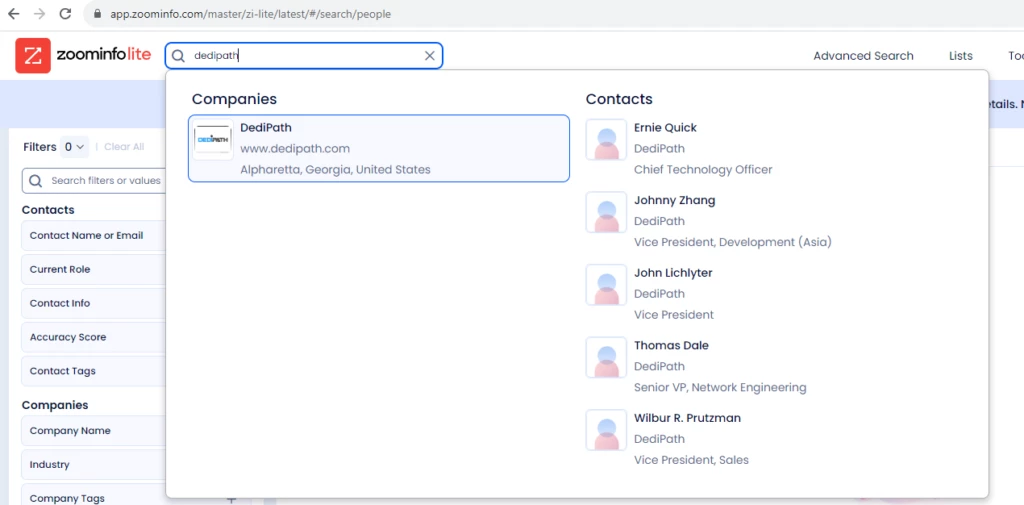
Task: Open the Filters count dropdown
Action: [x=75, y=147]
